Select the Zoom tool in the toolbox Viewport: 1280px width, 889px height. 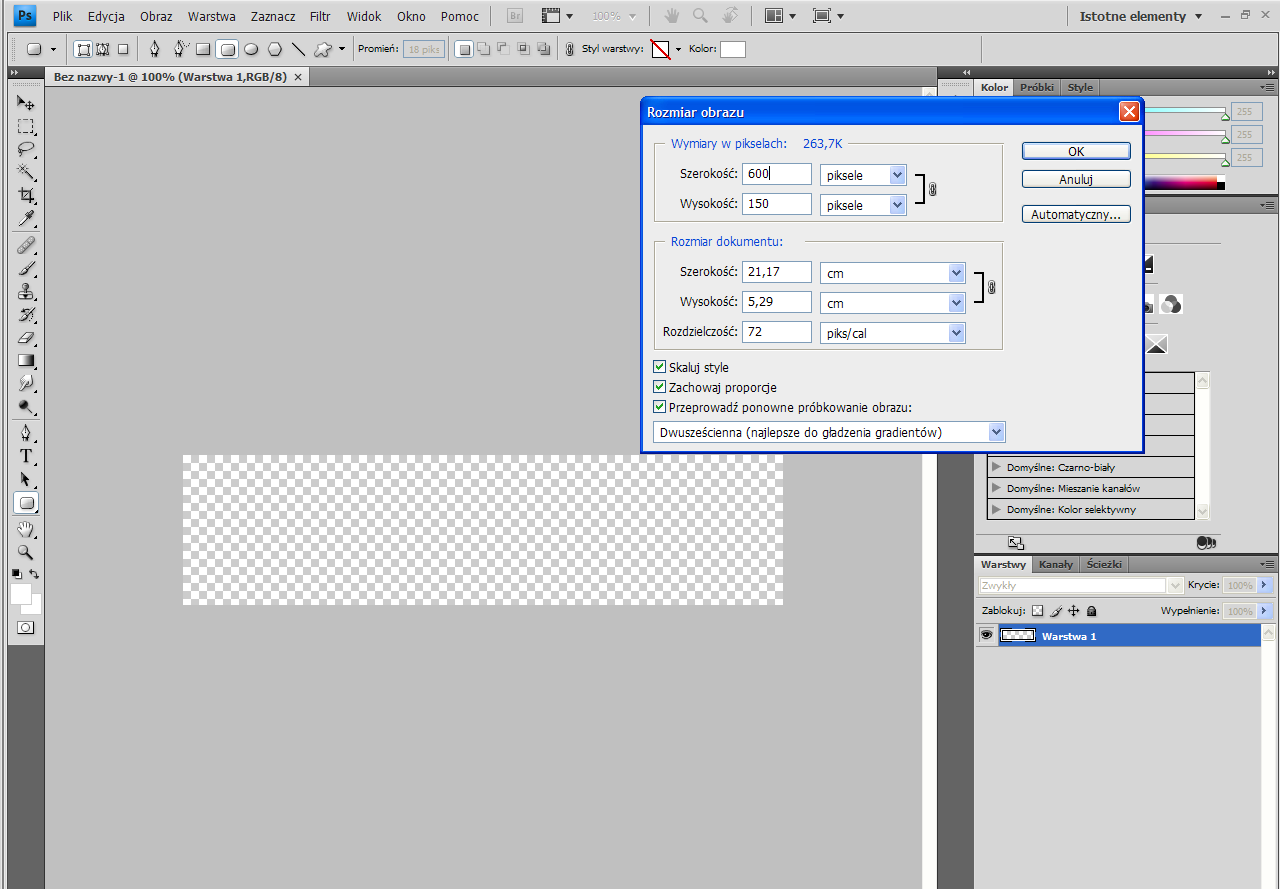click(26, 552)
